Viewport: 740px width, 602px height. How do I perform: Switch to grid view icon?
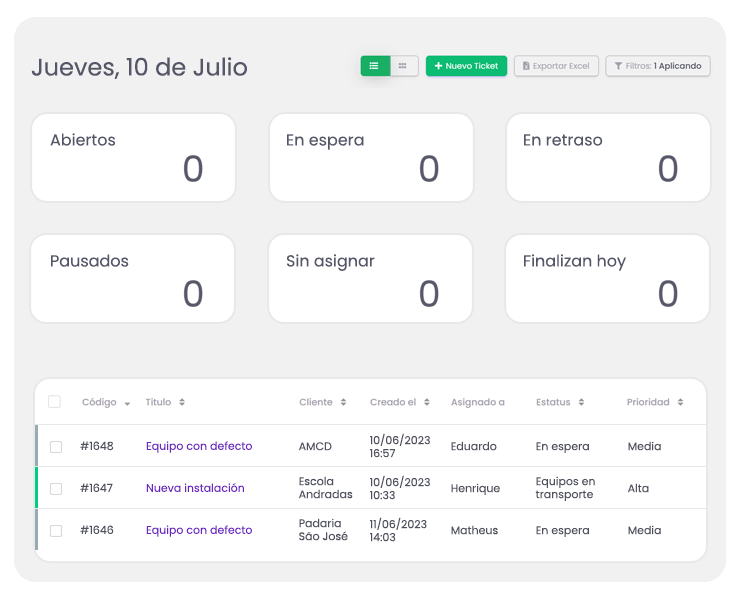coord(403,66)
